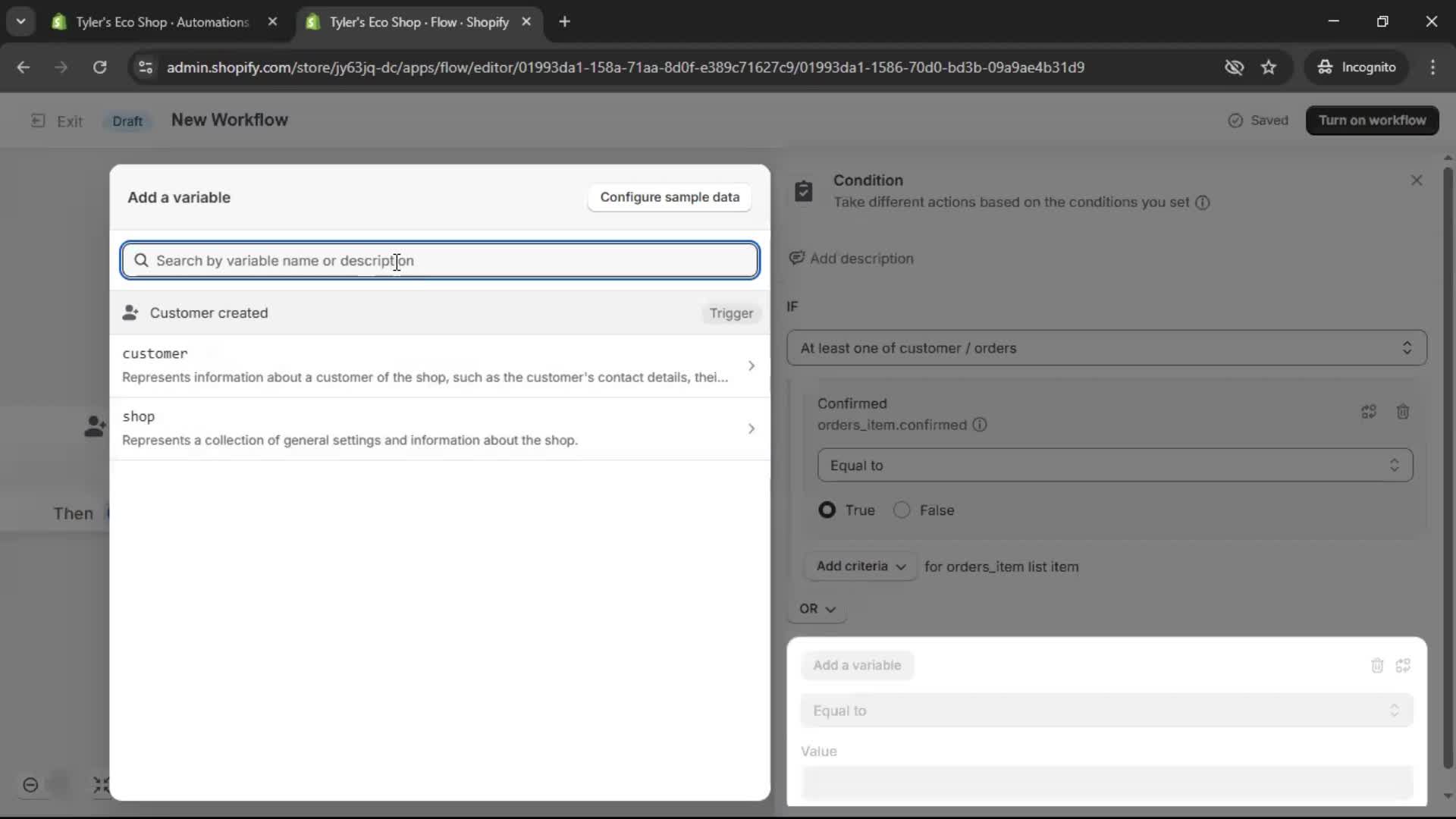Delete the Confirmed condition using its trash icon
This screenshot has width=1456, height=819.
click(x=1403, y=412)
